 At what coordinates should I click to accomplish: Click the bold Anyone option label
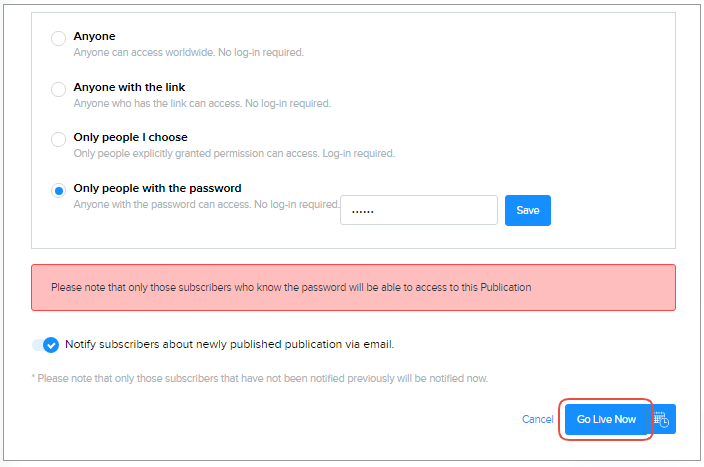(94, 36)
